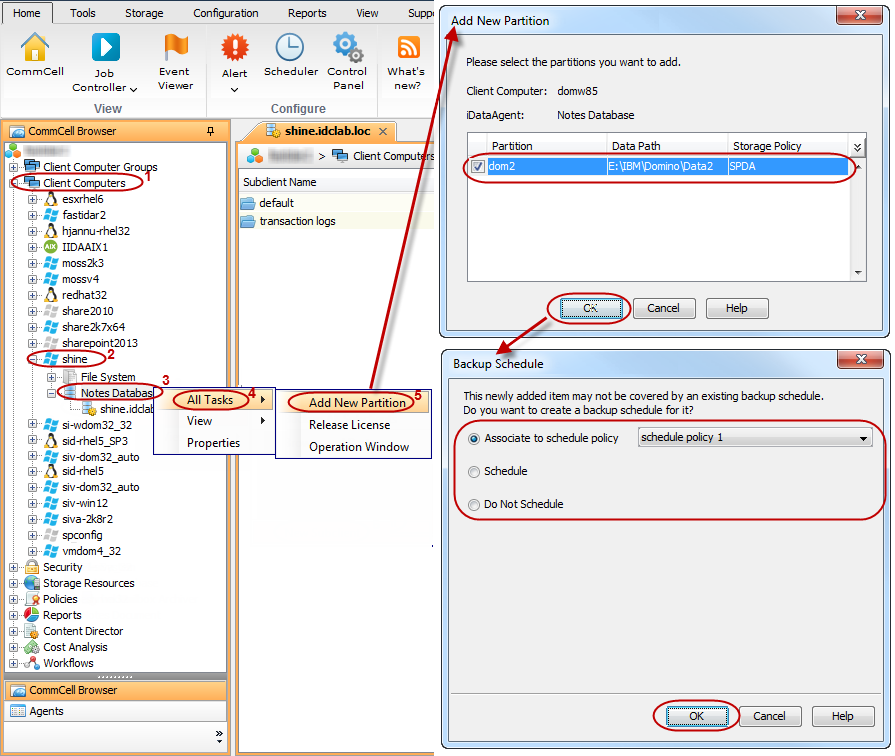
Task: Open the Control Panel gear icon
Action: point(348,47)
